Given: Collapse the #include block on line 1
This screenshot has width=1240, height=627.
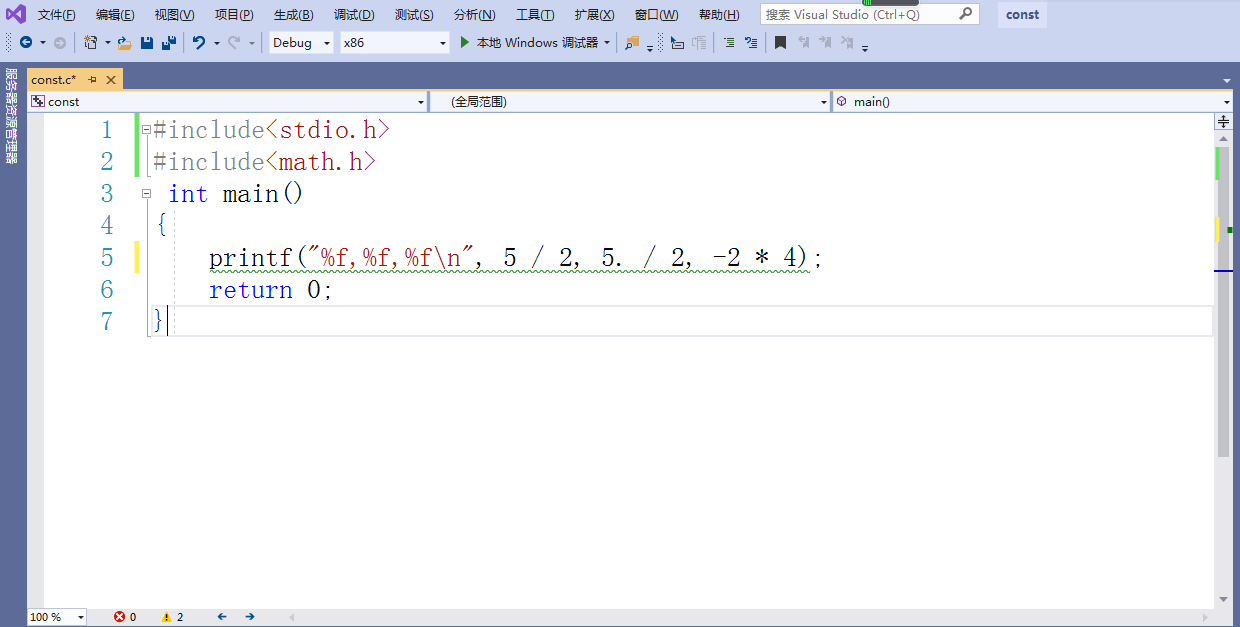Looking at the screenshot, I should tap(147, 129).
